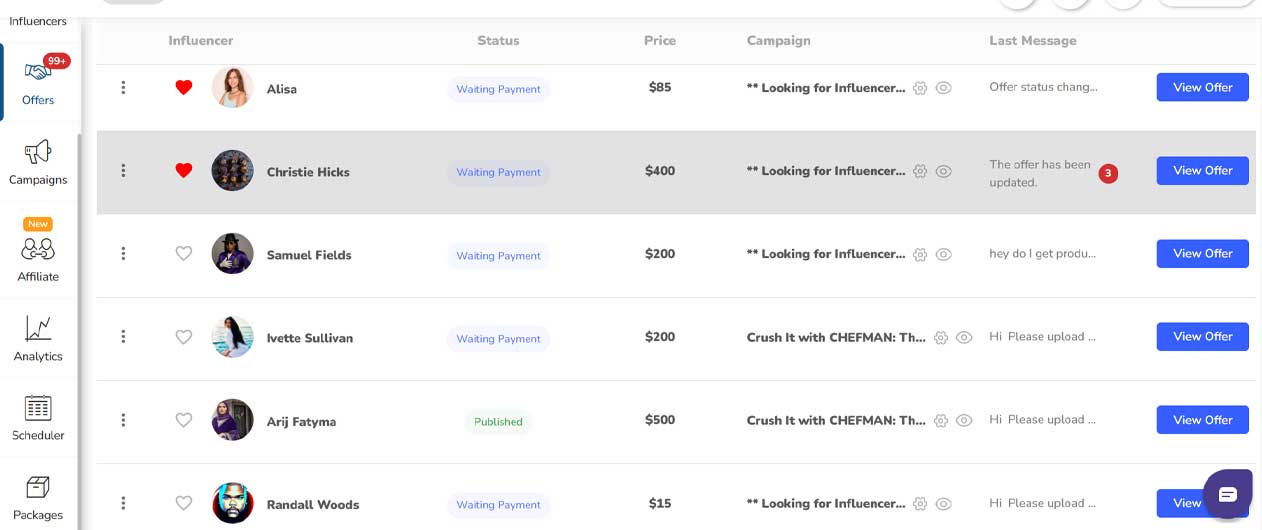1262x530 pixels.
Task: Favorite Samuel Fields with the heart icon
Action: 184,254
